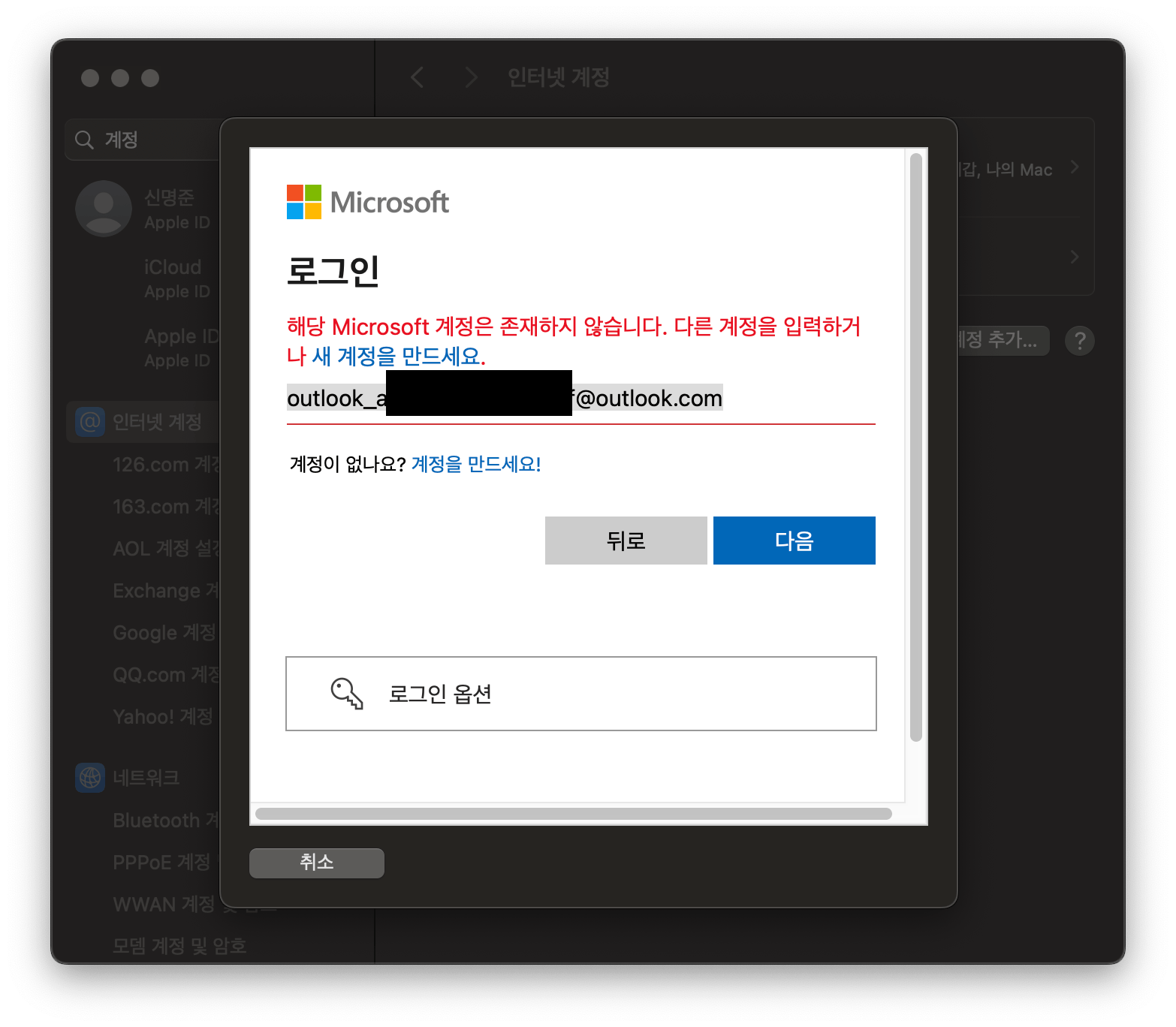1176x1027 pixels.
Task: Go back using the left chevron in toolbar
Action: point(418,77)
